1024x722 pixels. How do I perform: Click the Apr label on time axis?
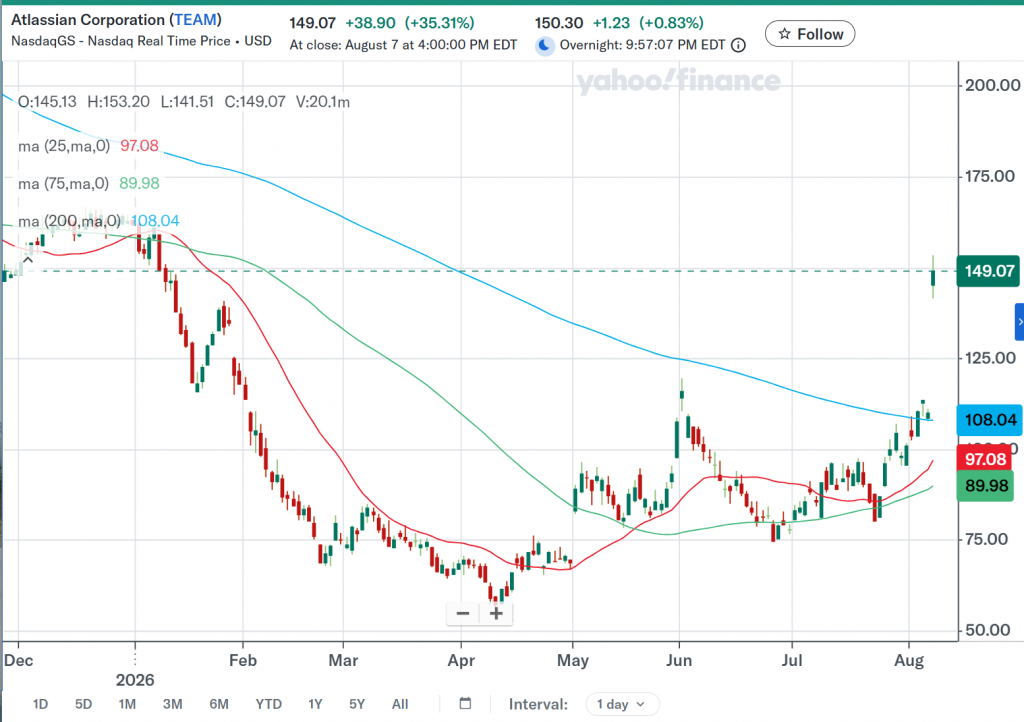click(x=461, y=660)
